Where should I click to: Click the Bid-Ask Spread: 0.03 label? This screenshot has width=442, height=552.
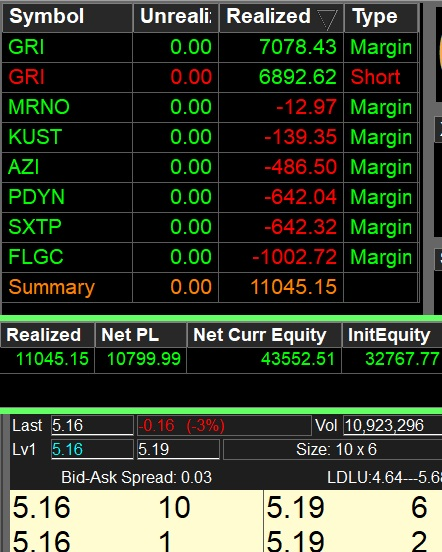[x=137, y=478]
